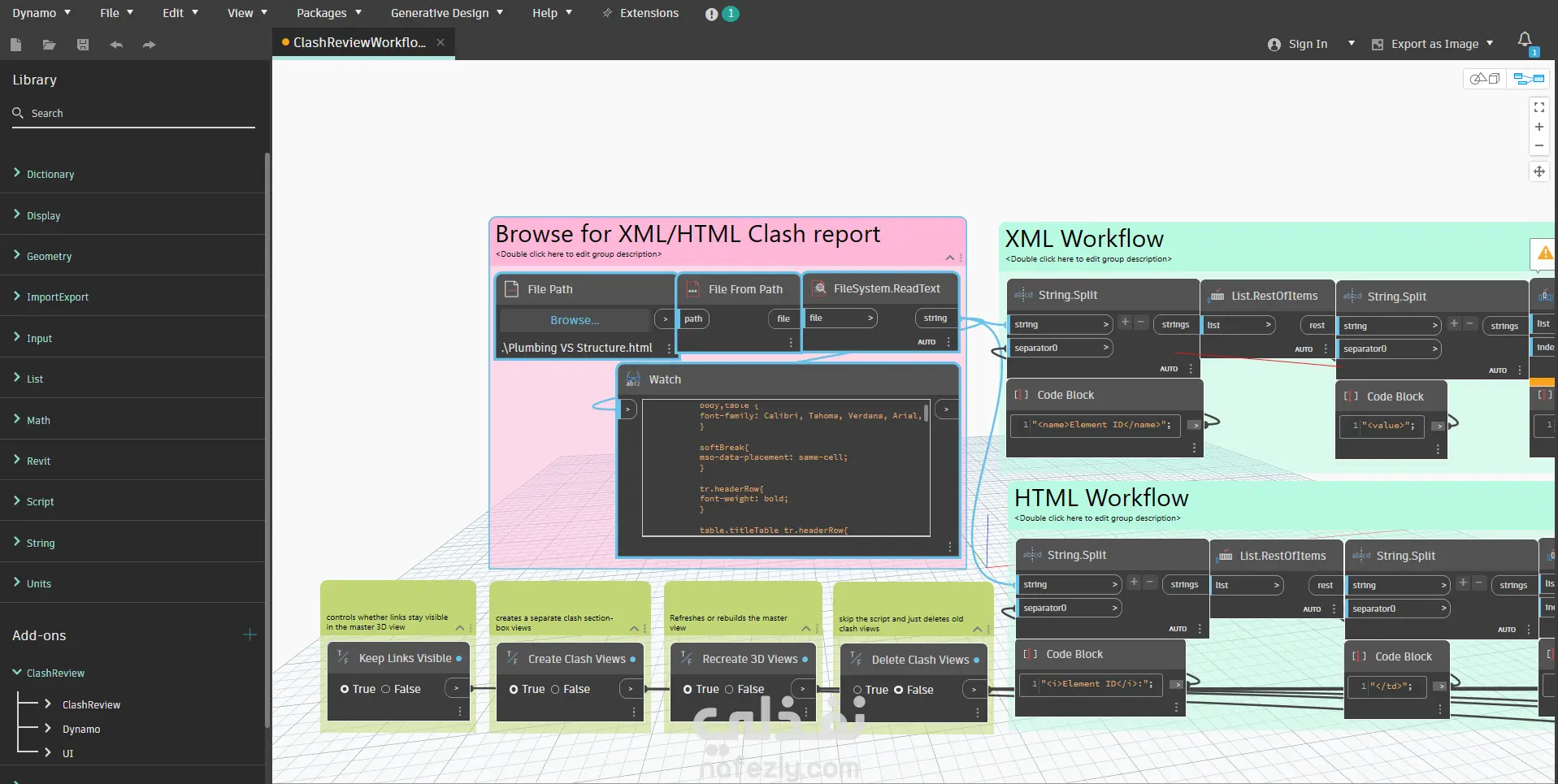Set Keep Links Visible to False

pyautogui.click(x=386, y=689)
